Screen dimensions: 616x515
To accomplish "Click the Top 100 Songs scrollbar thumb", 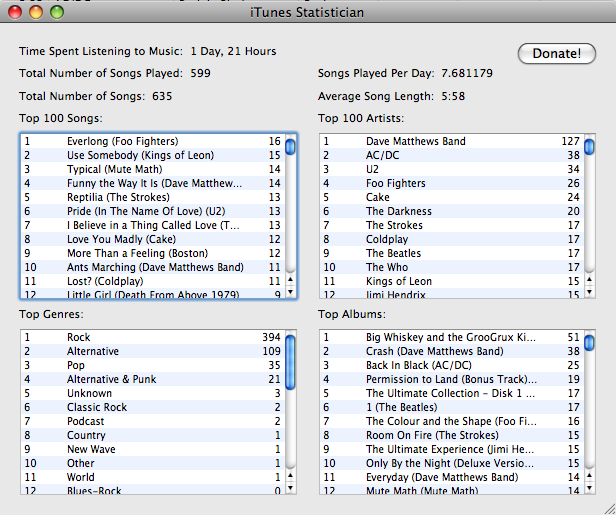I will coord(290,147).
